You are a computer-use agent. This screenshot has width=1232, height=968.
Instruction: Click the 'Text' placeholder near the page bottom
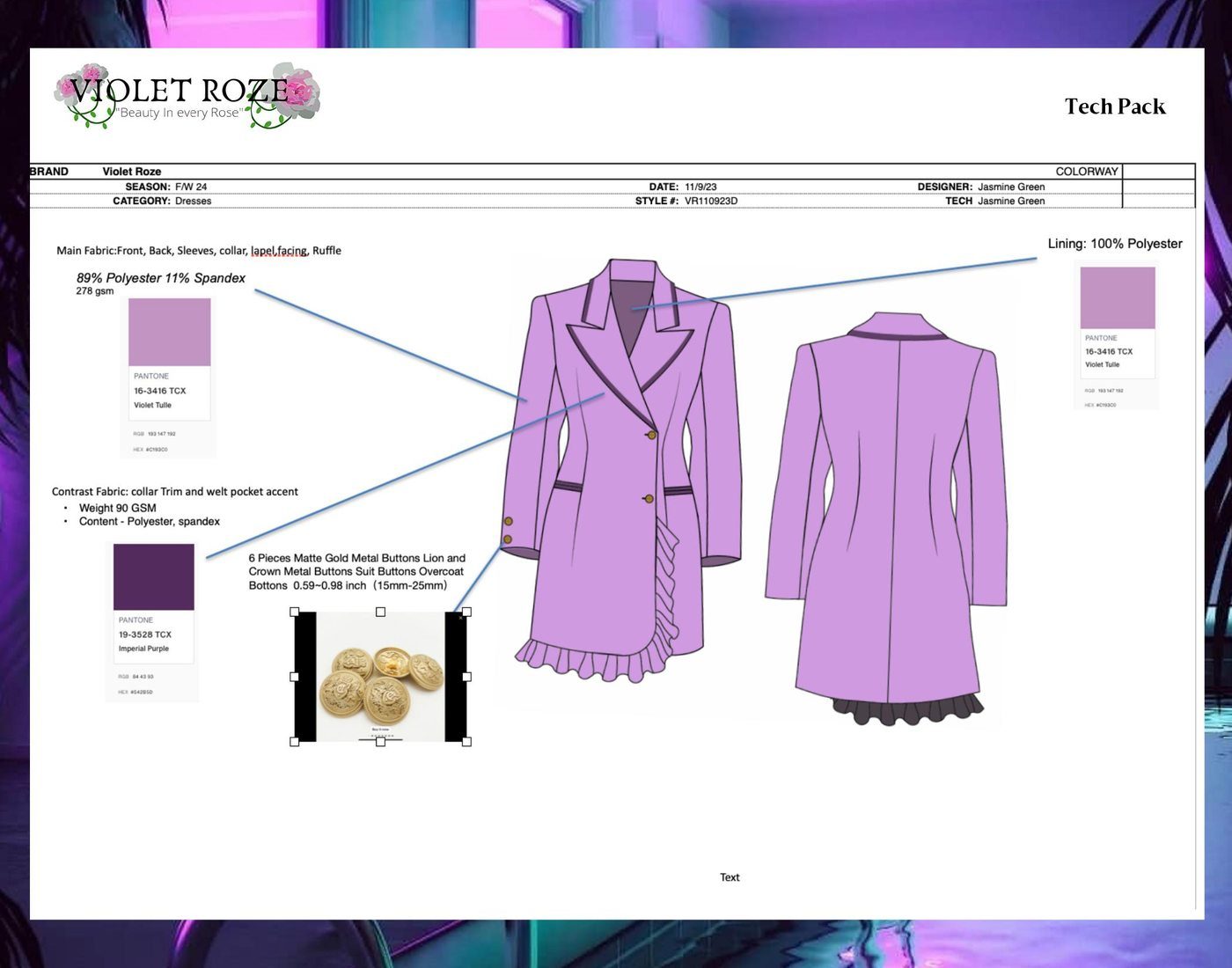730,877
